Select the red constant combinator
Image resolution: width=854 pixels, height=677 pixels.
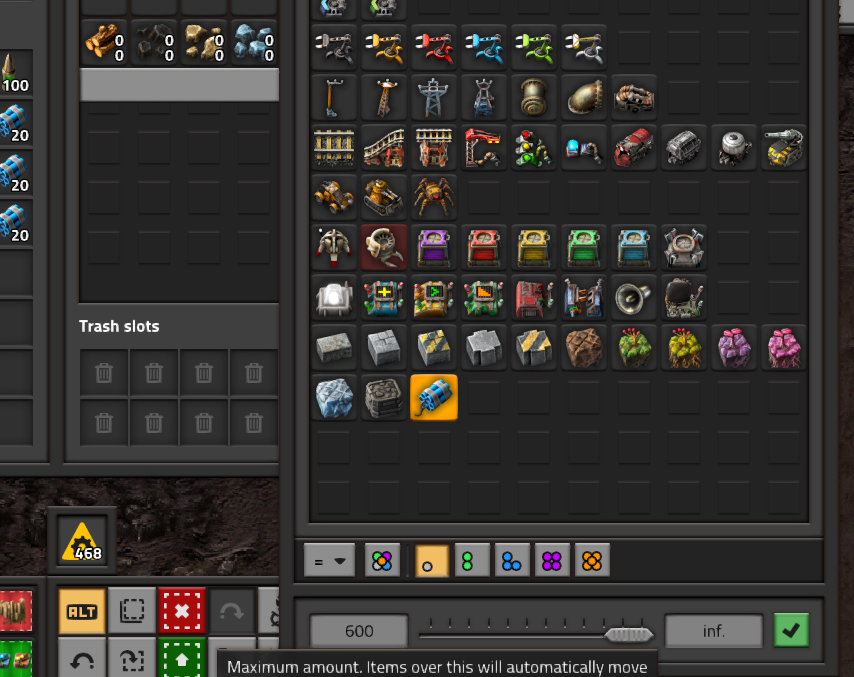coord(534,297)
